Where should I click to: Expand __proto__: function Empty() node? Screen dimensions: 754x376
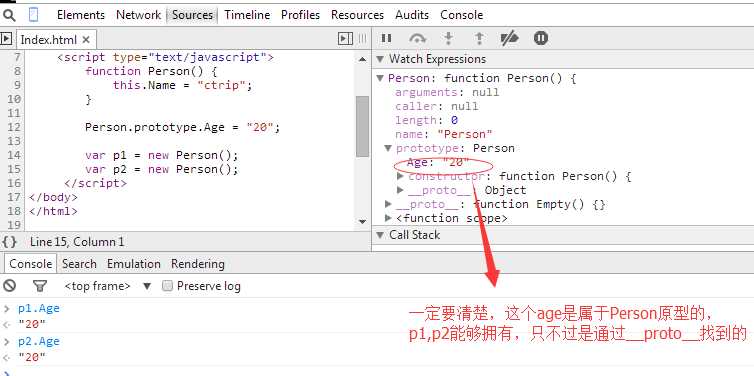coord(389,204)
